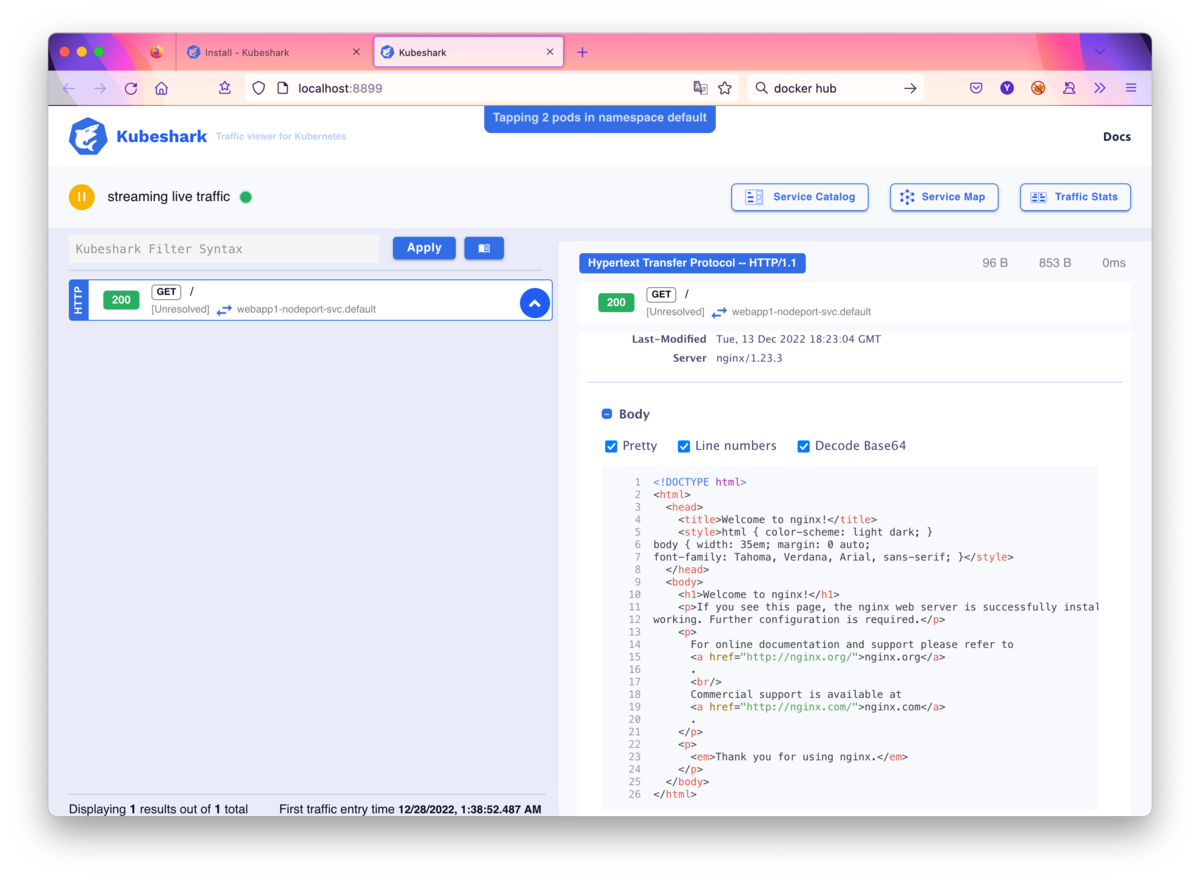Click the GET method badge in the traffic list
This screenshot has width=1200, height=880.
tap(166, 292)
